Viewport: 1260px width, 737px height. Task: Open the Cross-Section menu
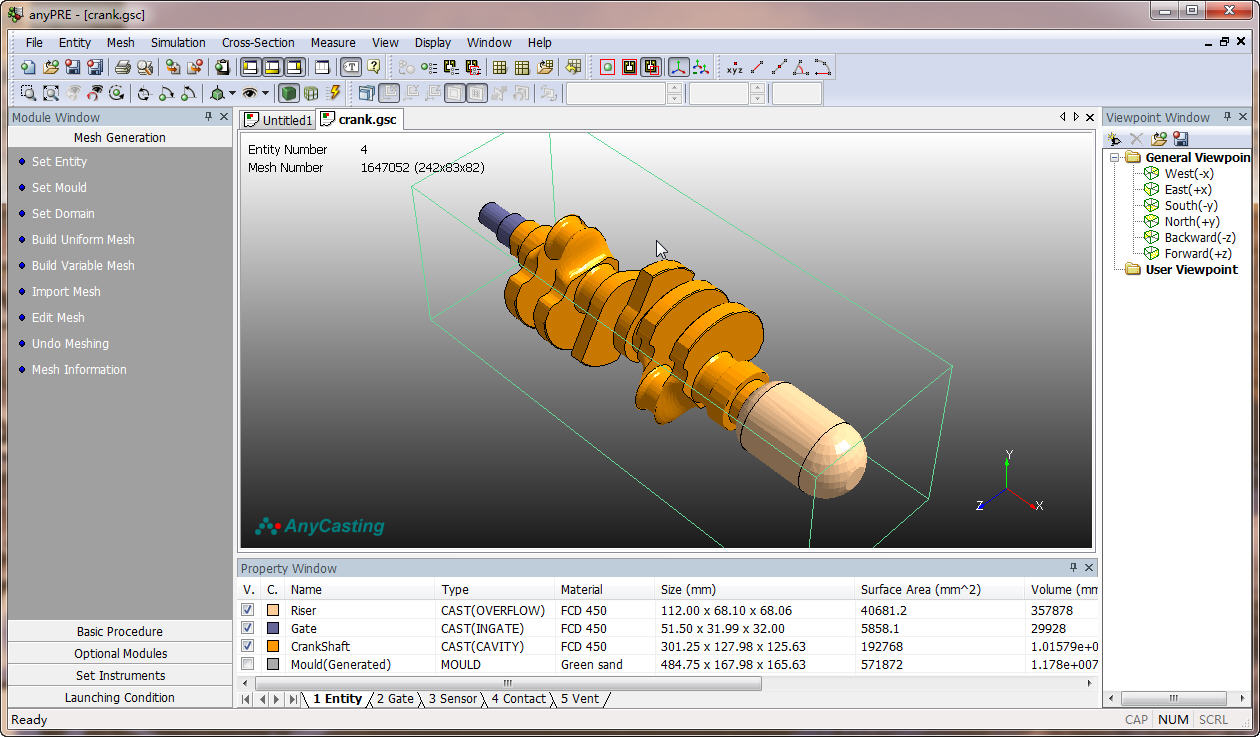point(258,42)
